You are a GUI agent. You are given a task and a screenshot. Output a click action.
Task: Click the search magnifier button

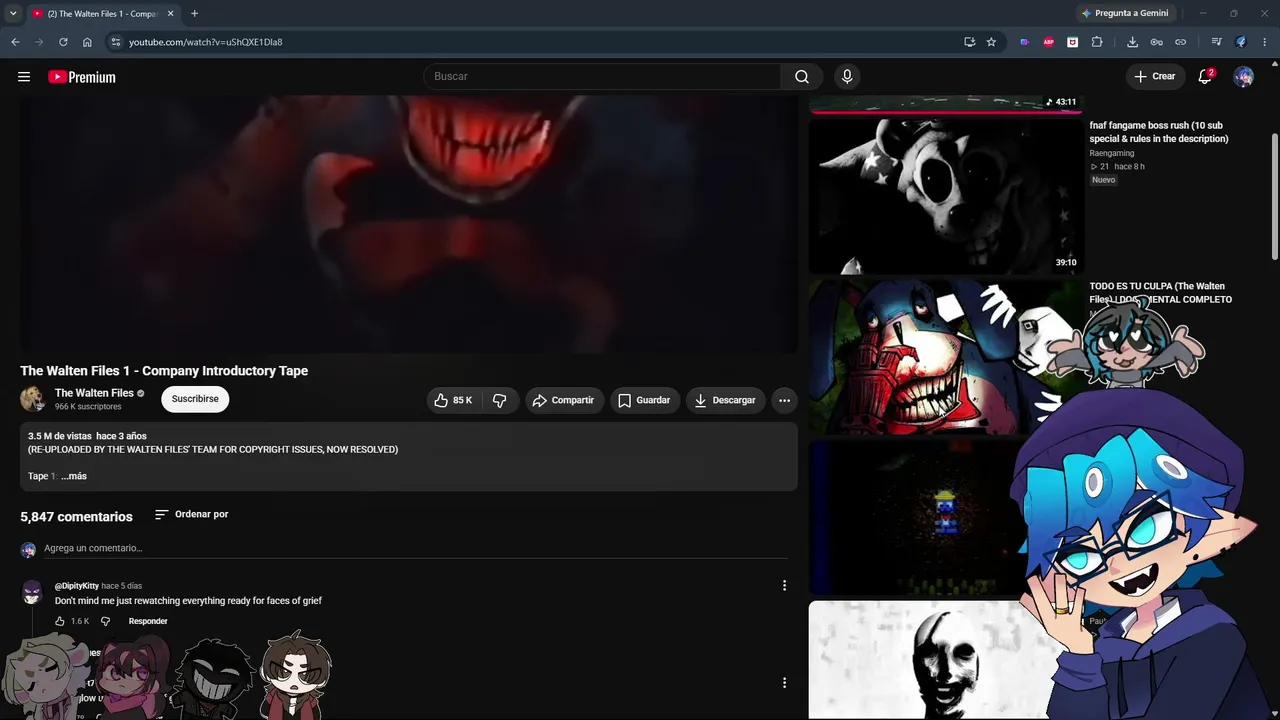point(802,77)
